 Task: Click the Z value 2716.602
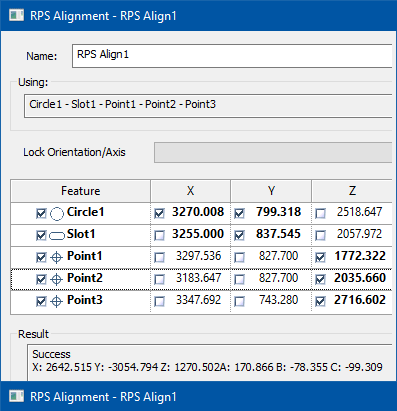tap(360, 300)
